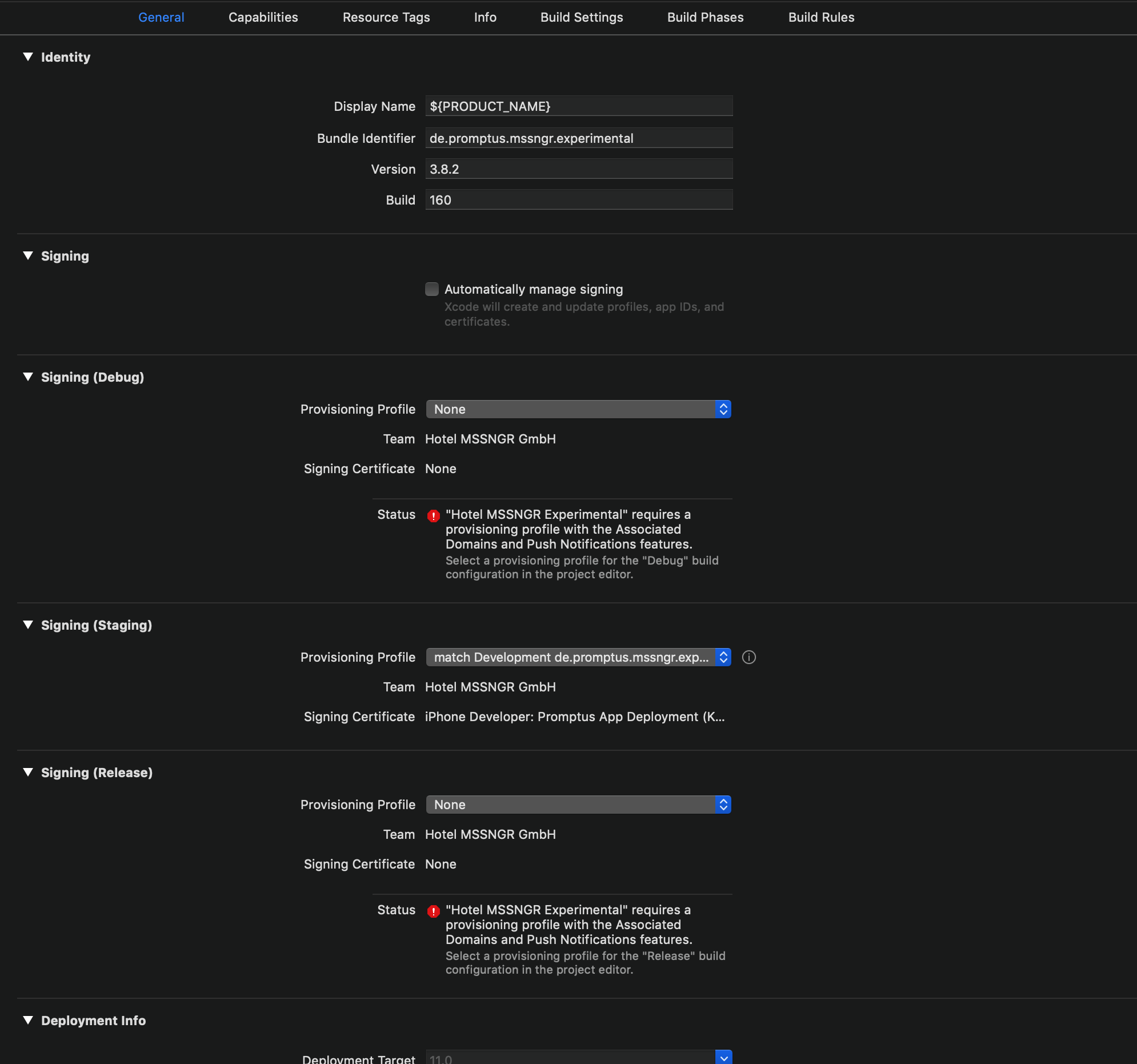Collapse the Identity section triangle
The height and width of the screenshot is (1064, 1137).
28,57
